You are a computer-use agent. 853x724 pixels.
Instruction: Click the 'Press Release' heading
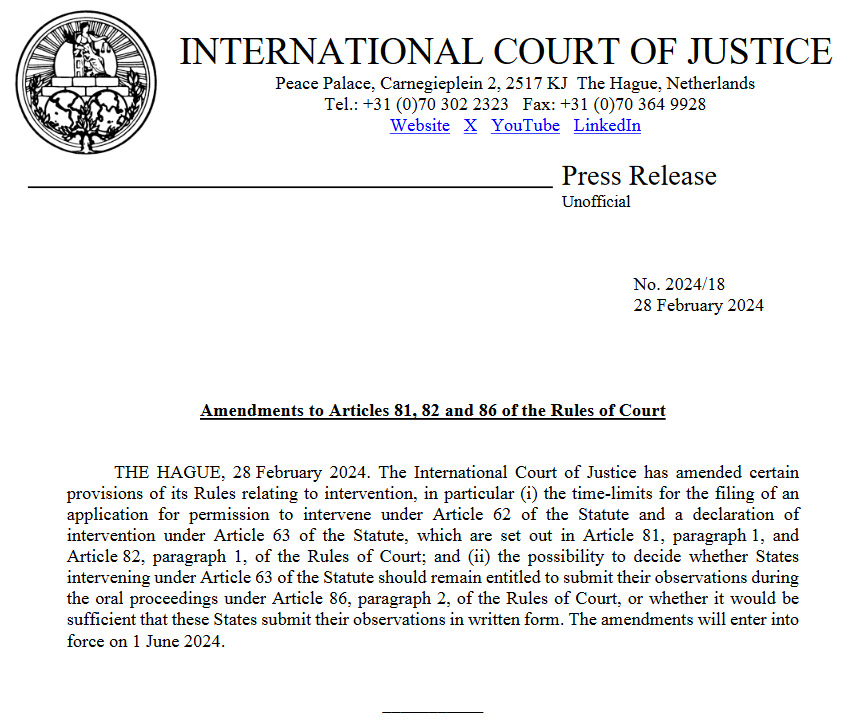click(639, 176)
